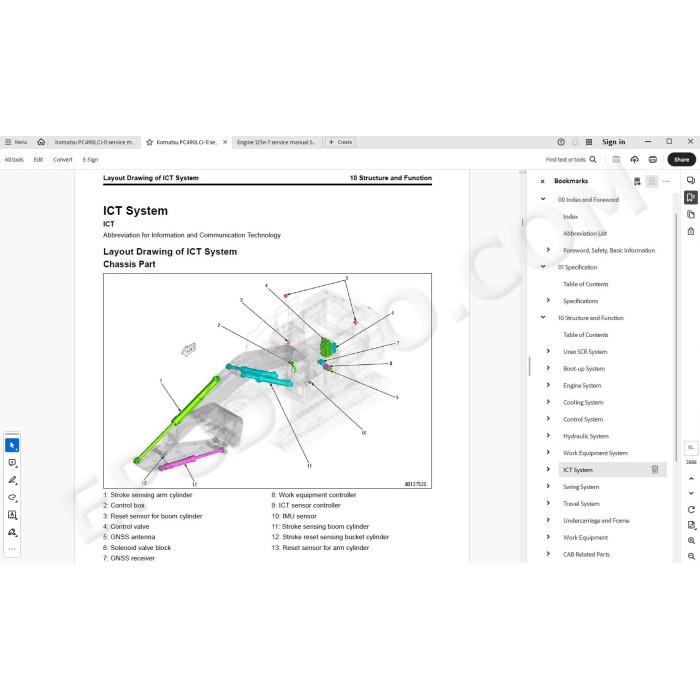Click the document vertical scrollbar
Image resolution: width=700 pixels, height=700 pixels.
tap(521, 366)
